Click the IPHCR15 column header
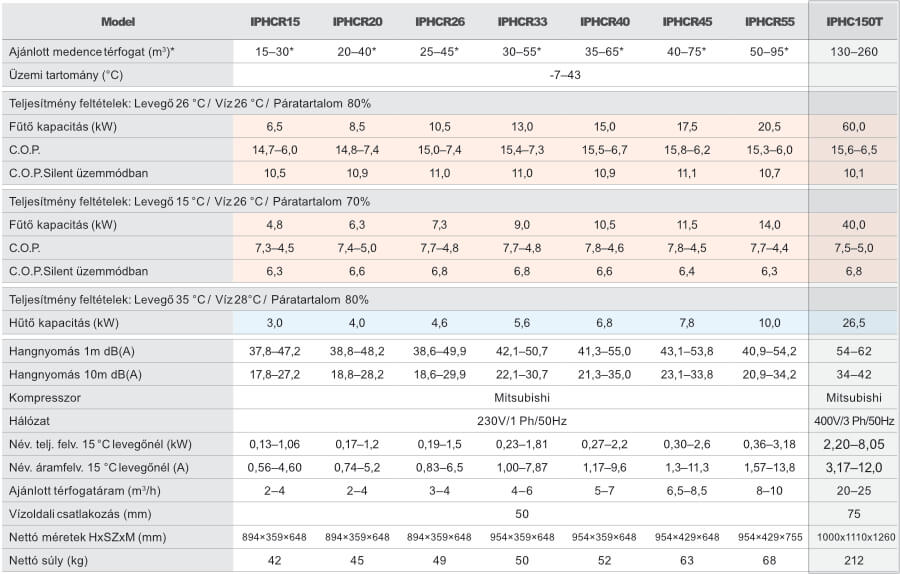Image resolution: width=900 pixels, height=574 pixels. pyautogui.click(x=274, y=21)
